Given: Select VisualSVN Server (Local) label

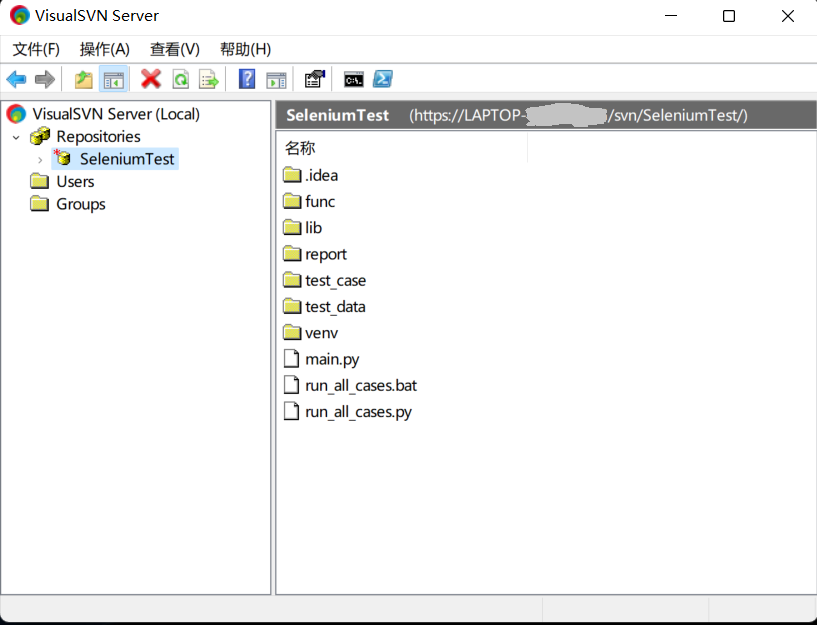Looking at the screenshot, I should coord(116,114).
